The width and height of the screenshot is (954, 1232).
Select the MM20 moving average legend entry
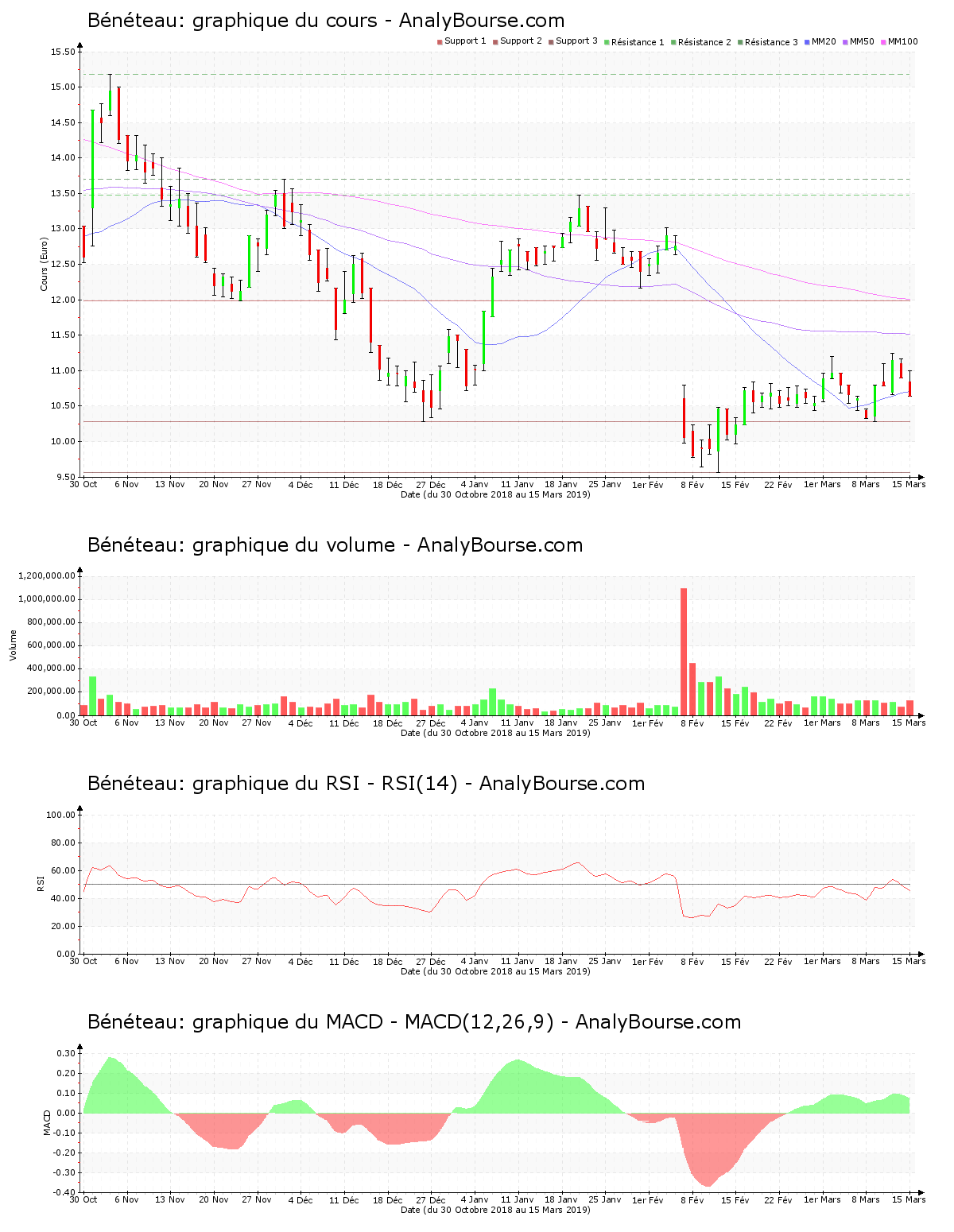(x=820, y=41)
